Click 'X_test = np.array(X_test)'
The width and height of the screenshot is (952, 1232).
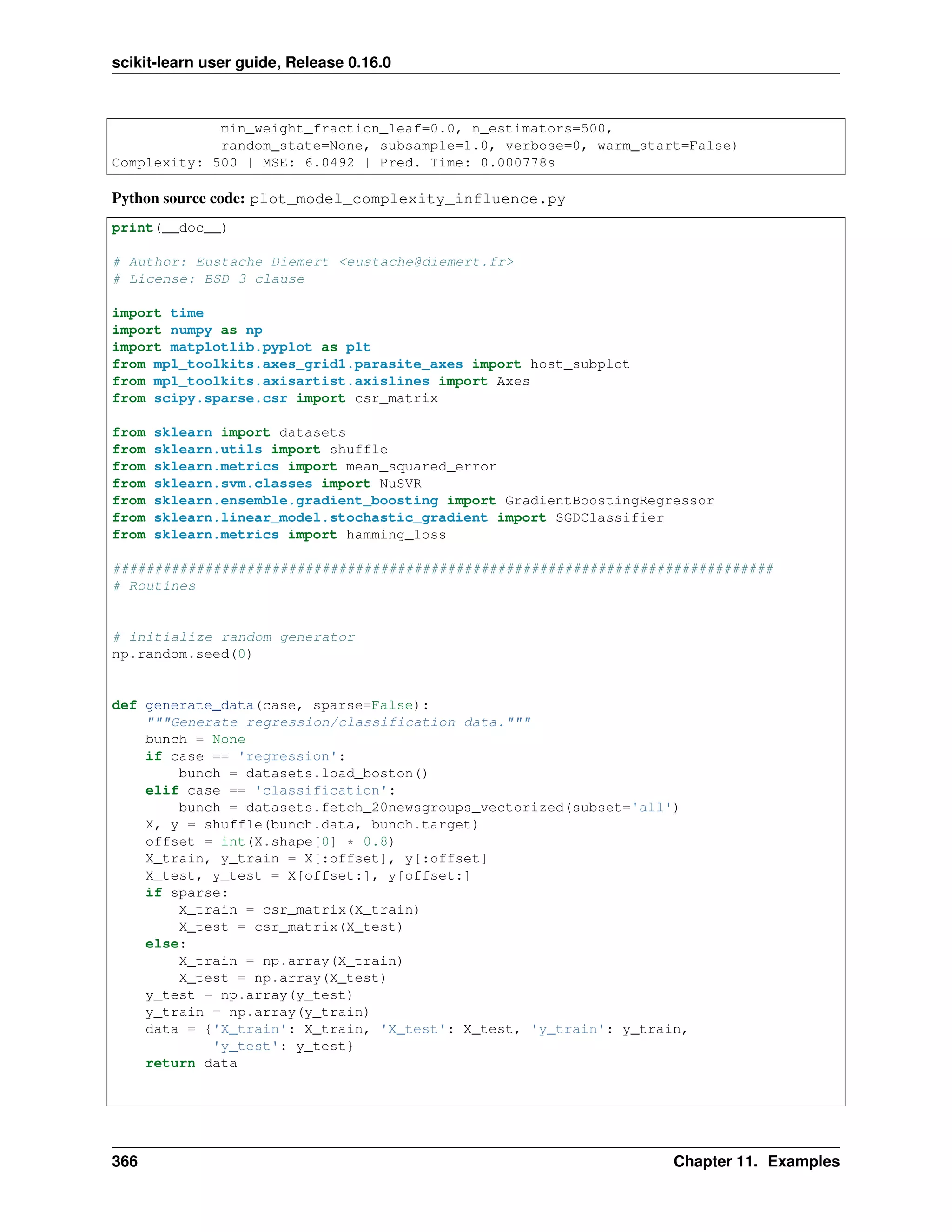[x=283, y=978]
